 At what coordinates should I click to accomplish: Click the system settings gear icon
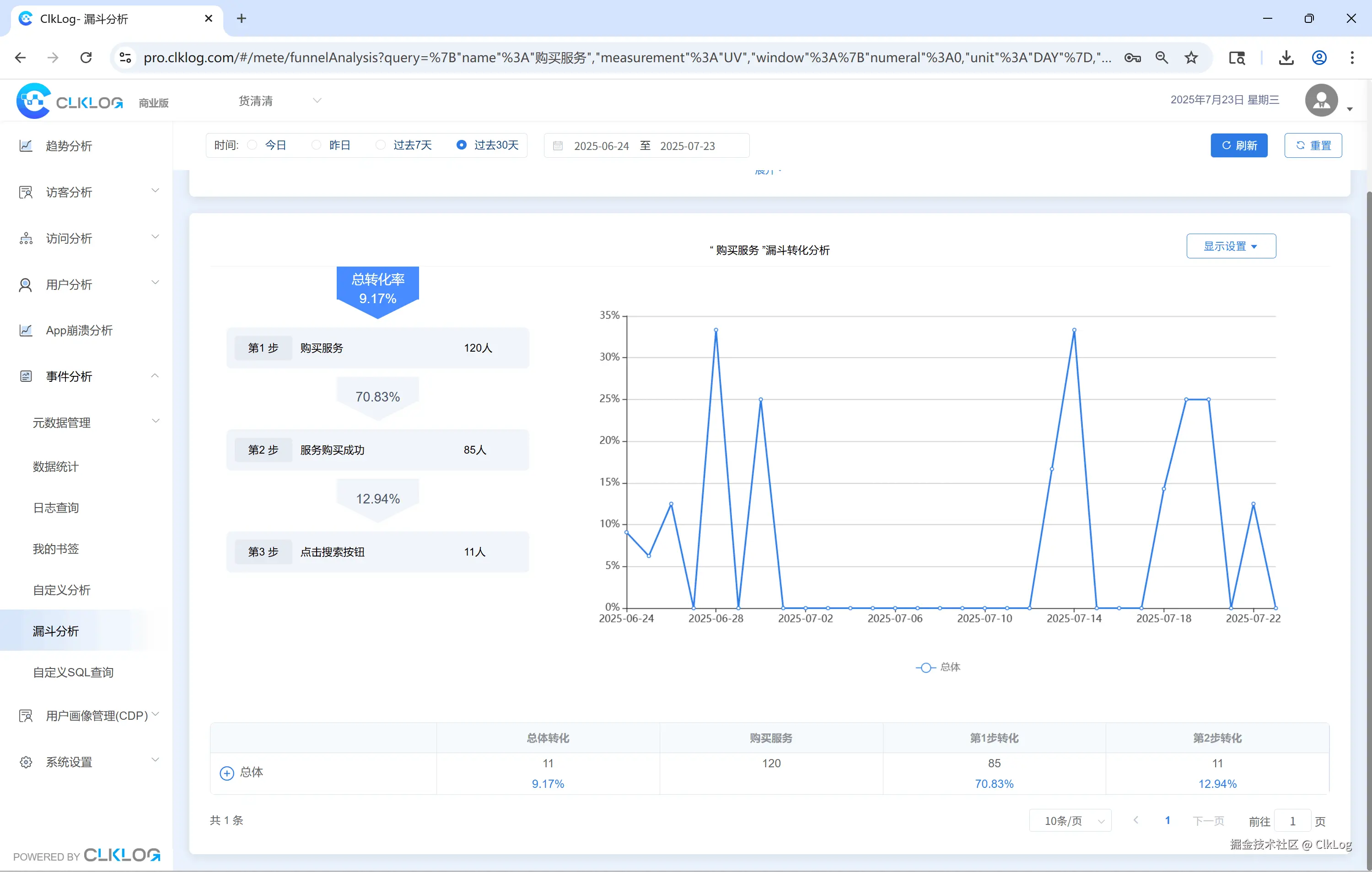pyautogui.click(x=26, y=762)
